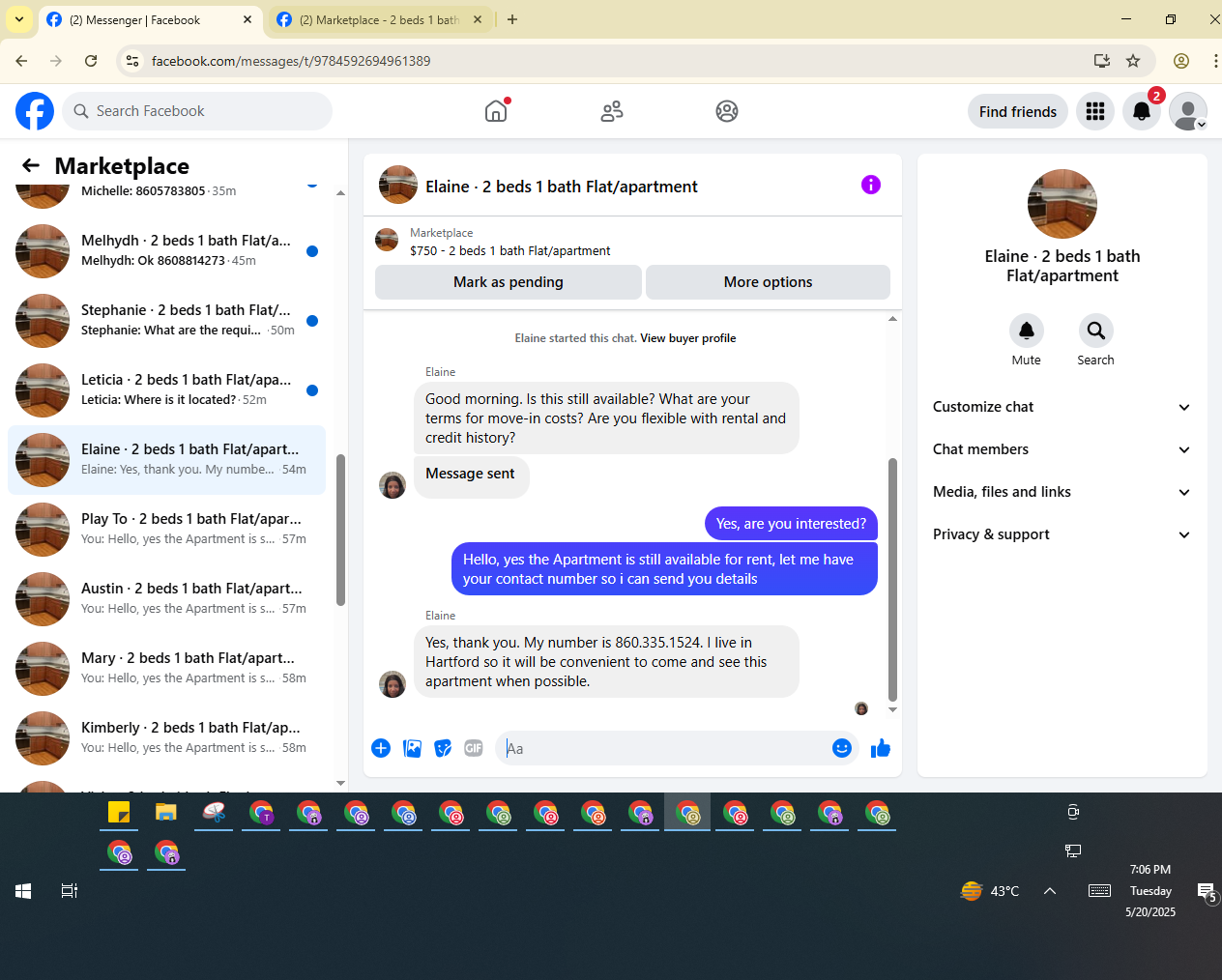Click Find friends button
Image resolution: width=1222 pixels, height=980 pixels.
[x=1018, y=111]
